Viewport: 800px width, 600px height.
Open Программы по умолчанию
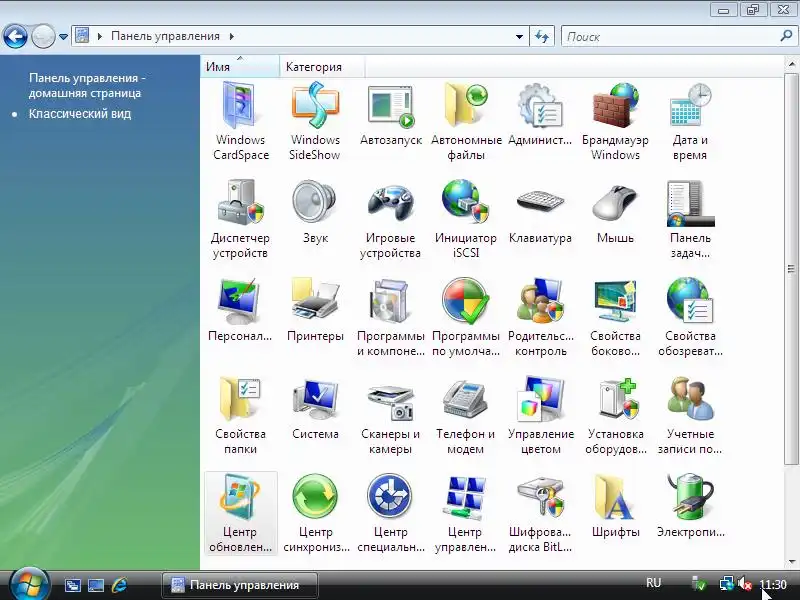click(466, 318)
